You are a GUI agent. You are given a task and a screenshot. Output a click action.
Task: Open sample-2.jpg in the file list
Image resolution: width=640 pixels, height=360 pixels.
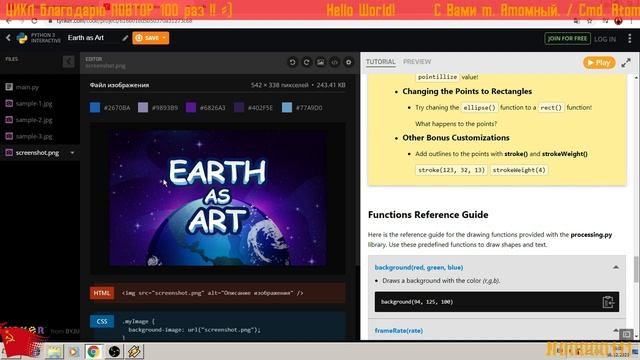click(34, 120)
